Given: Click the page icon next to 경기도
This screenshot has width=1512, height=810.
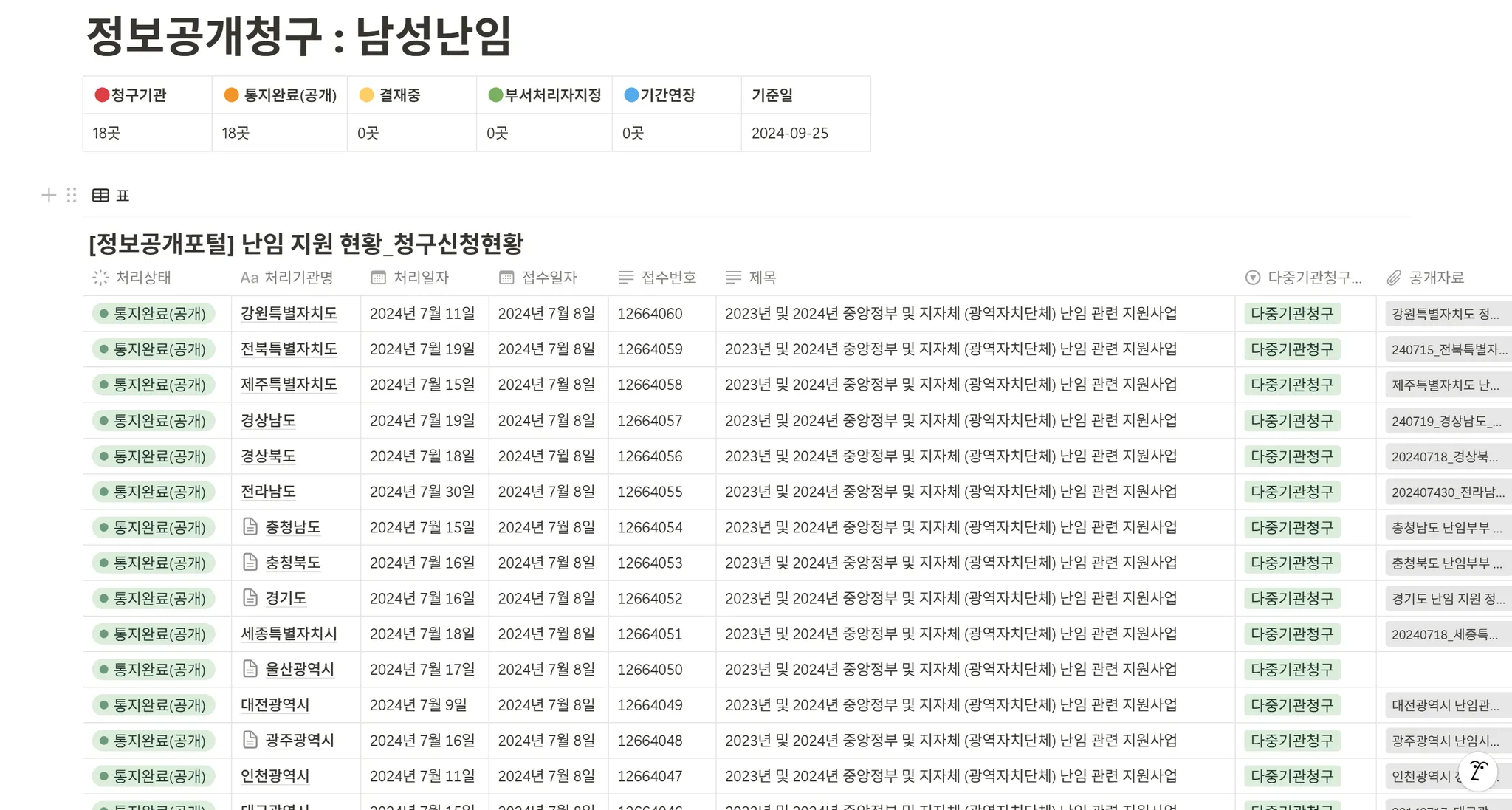Looking at the screenshot, I should [x=250, y=598].
